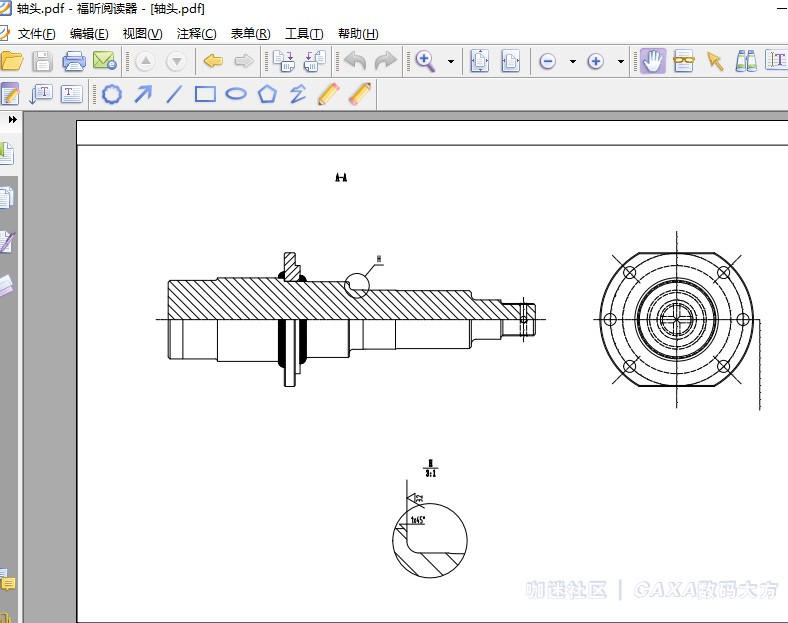Click the text insertion T-with-arrow tool
788x623 pixels.
click(41, 94)
